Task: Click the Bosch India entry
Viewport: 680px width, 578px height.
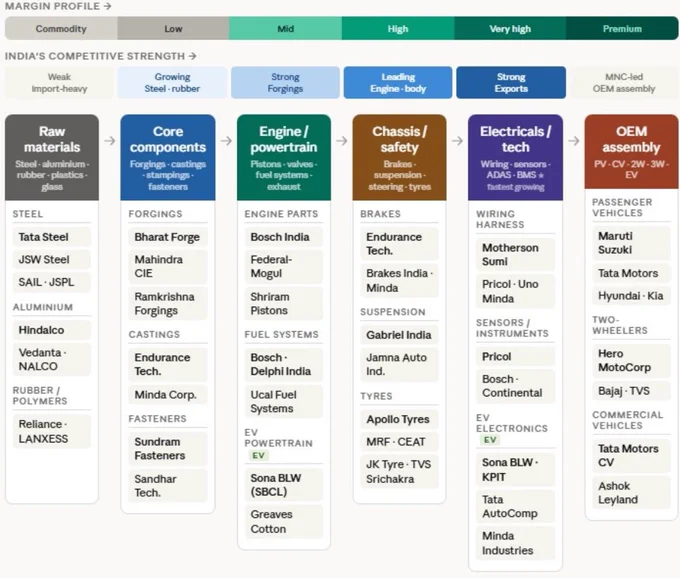Action: [x=284, y=237]
